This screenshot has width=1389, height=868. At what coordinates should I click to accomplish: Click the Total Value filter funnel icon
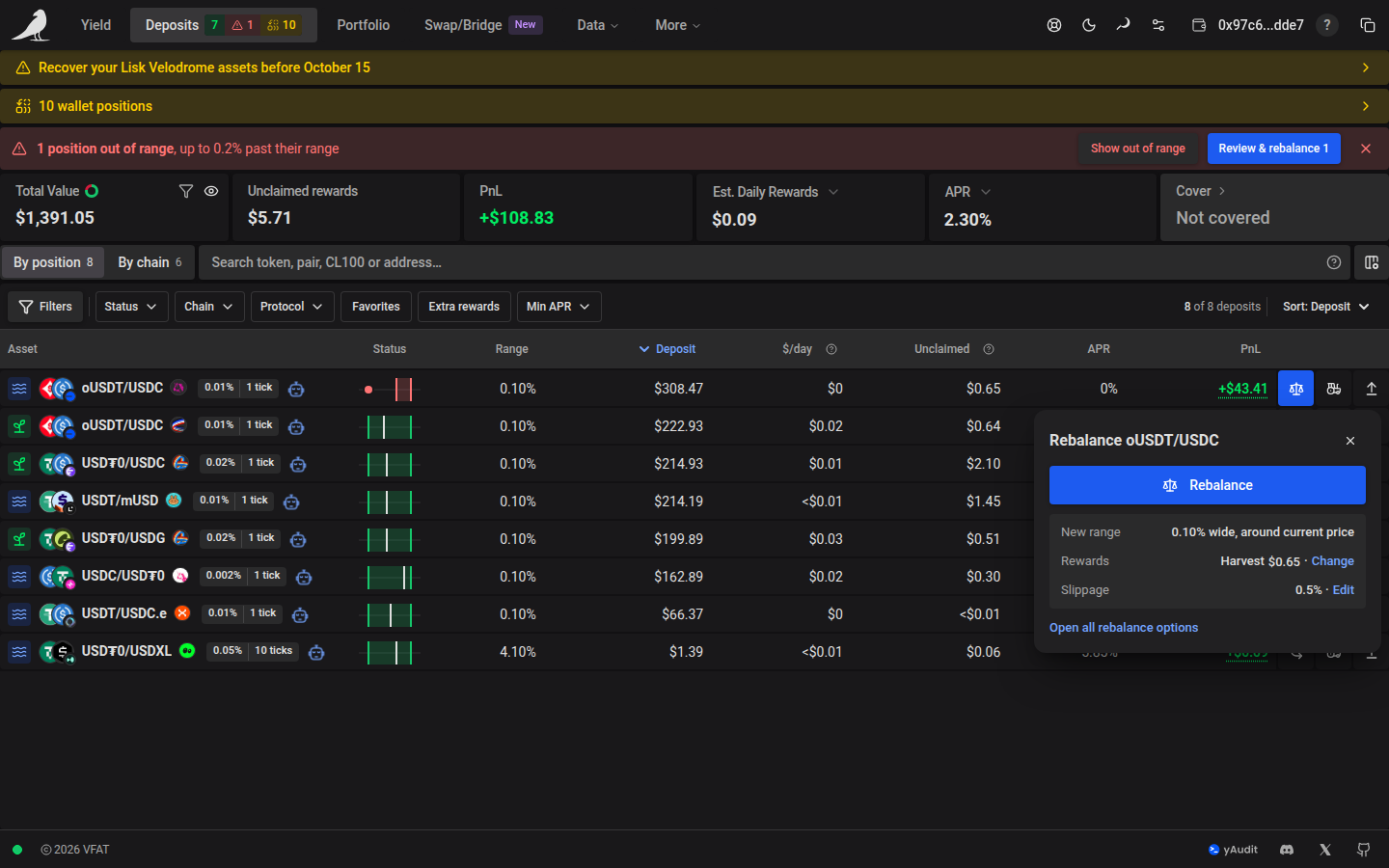click(186, 191)
